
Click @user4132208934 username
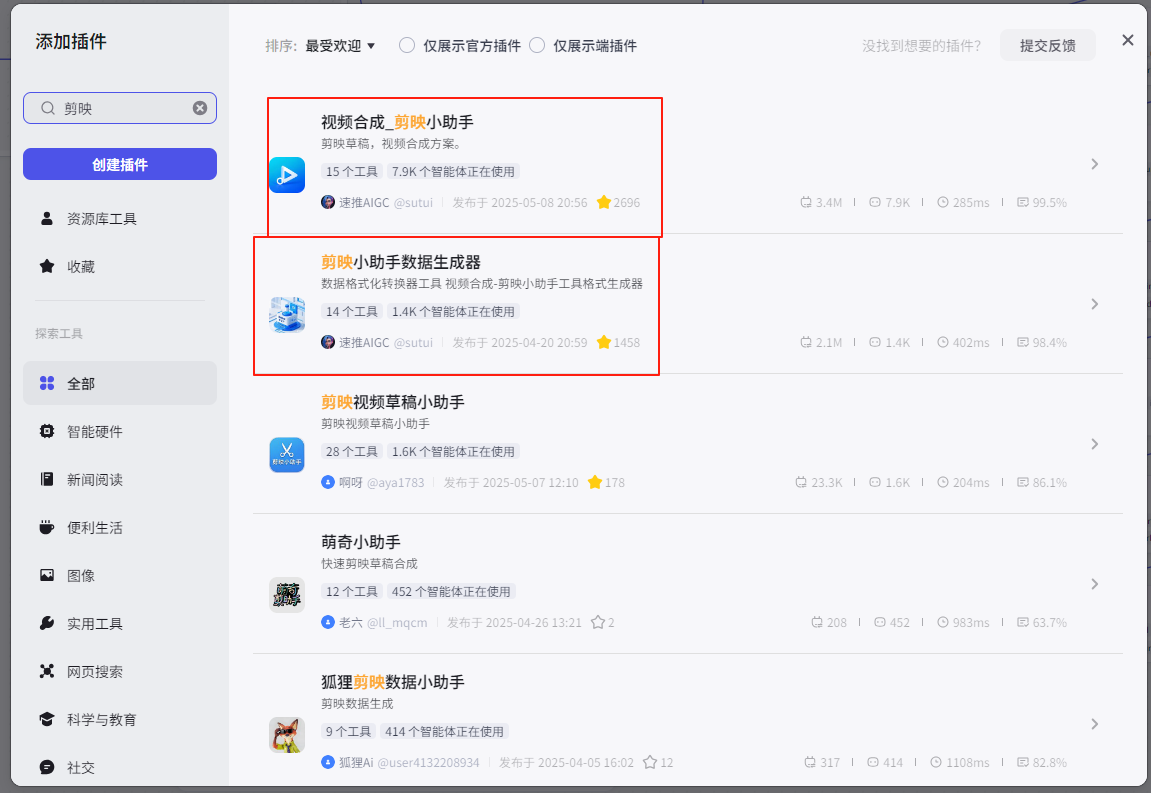click(428, 762)
